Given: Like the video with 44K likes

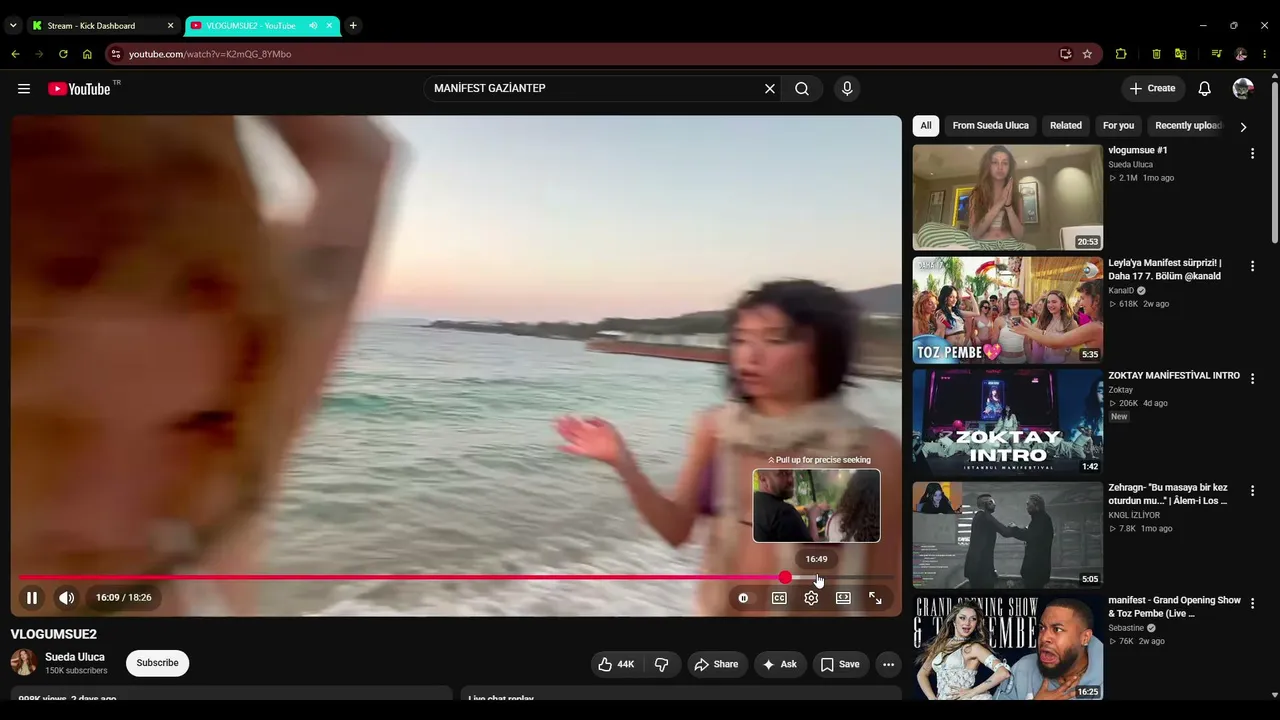Looking at the screenshot, I should coord(616,664).
